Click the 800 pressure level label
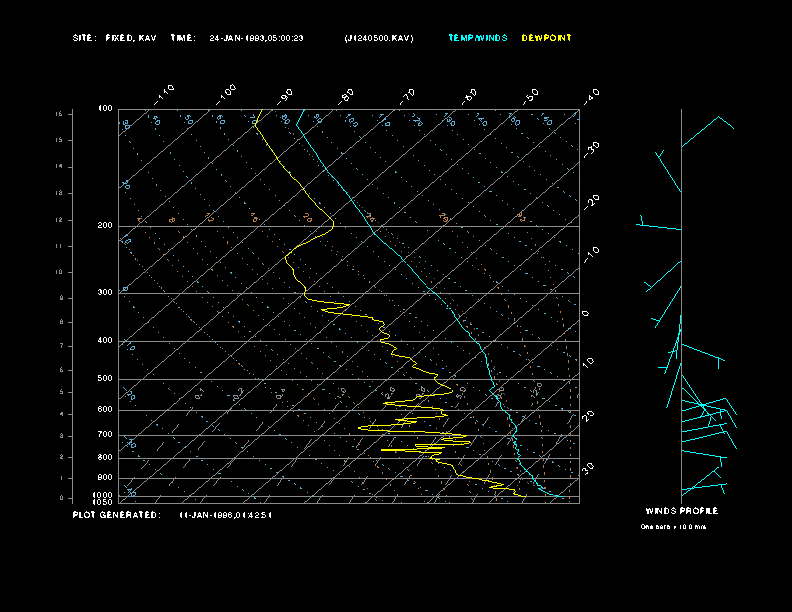The image size is (792, 612). (105, 457)
